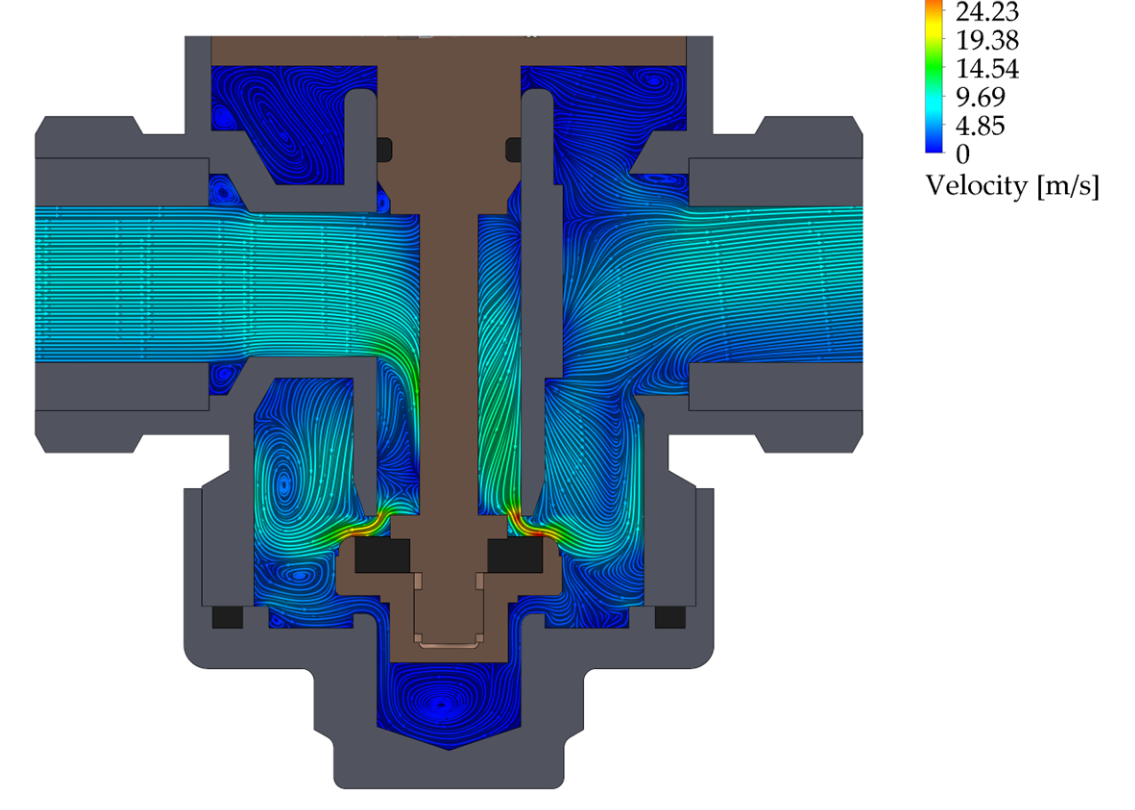
Task: Click the 0 legend value
Action: 963,154
